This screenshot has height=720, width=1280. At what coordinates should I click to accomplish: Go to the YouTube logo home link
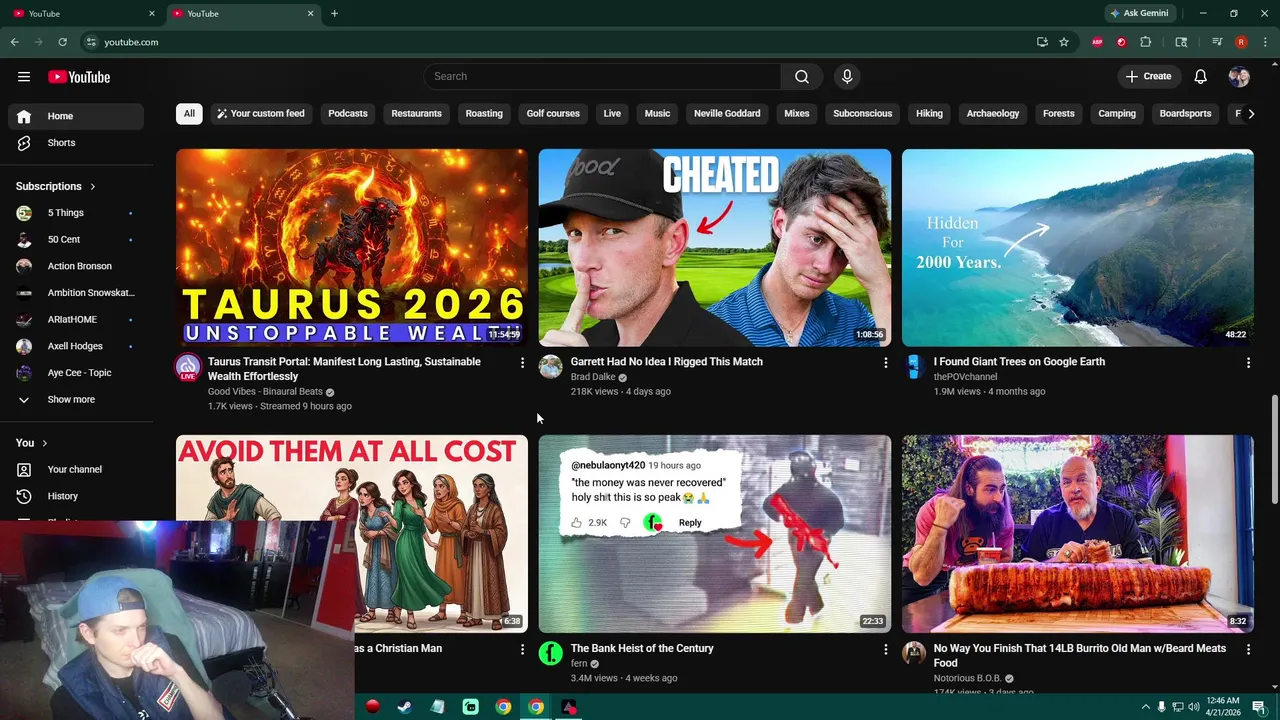[x=79, y=77]
